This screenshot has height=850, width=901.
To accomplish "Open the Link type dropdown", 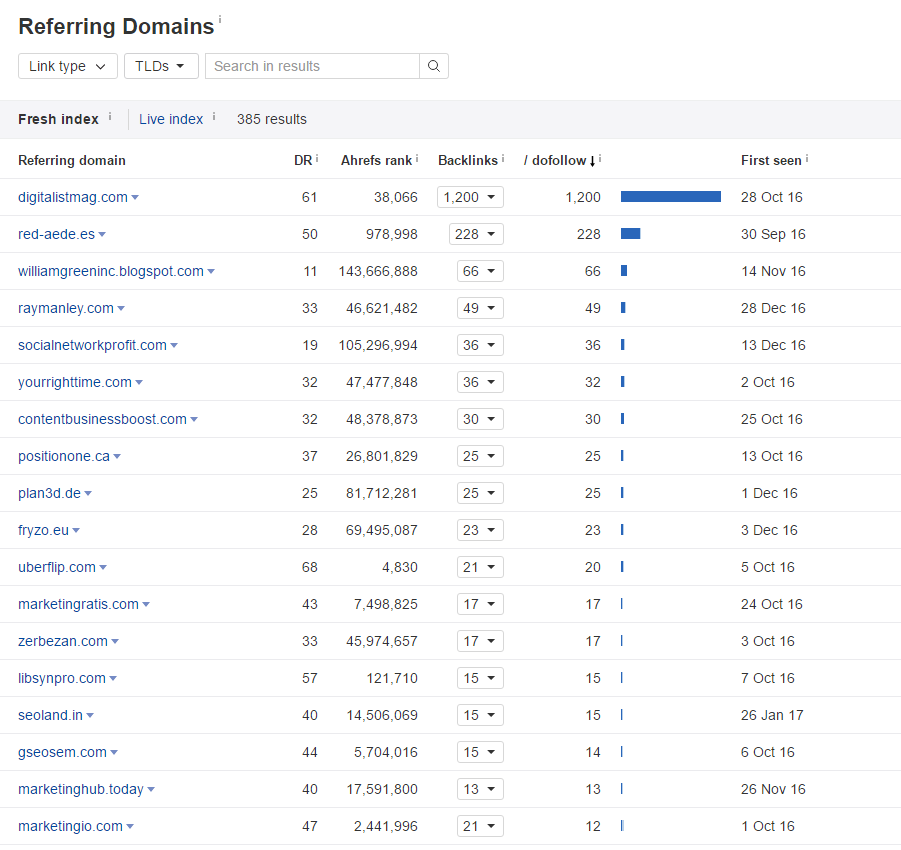I will (68, 66).
